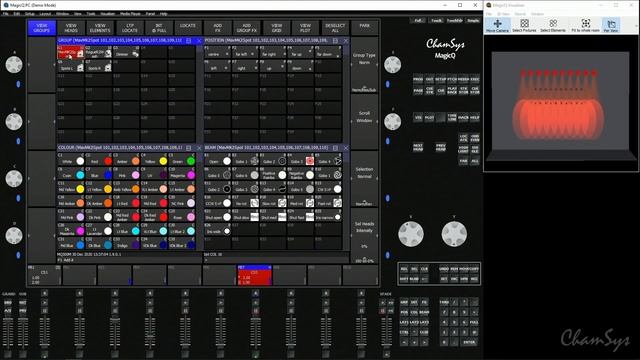
Task: Choose the Iris narrow beam palette
Action: [329, 216]
